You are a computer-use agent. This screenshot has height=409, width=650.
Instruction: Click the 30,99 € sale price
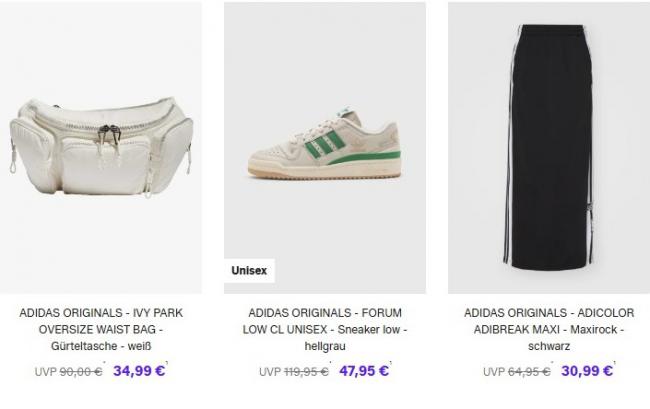tap(587, 370)
